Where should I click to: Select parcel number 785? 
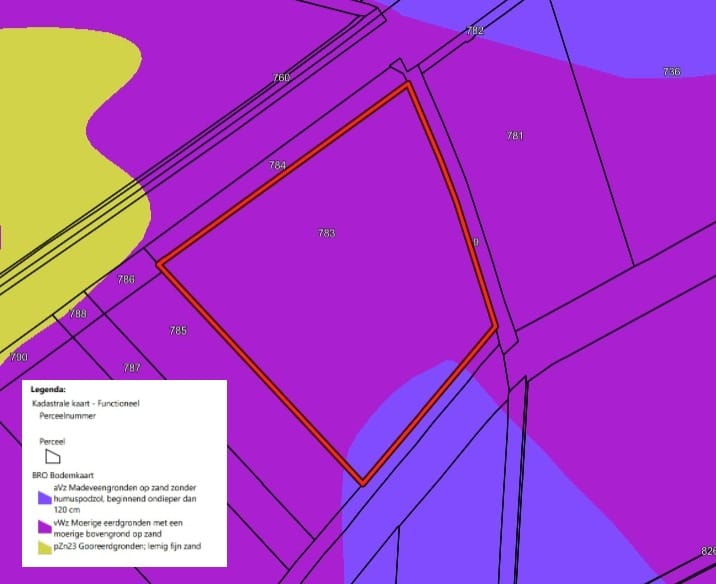pos(178,330)
